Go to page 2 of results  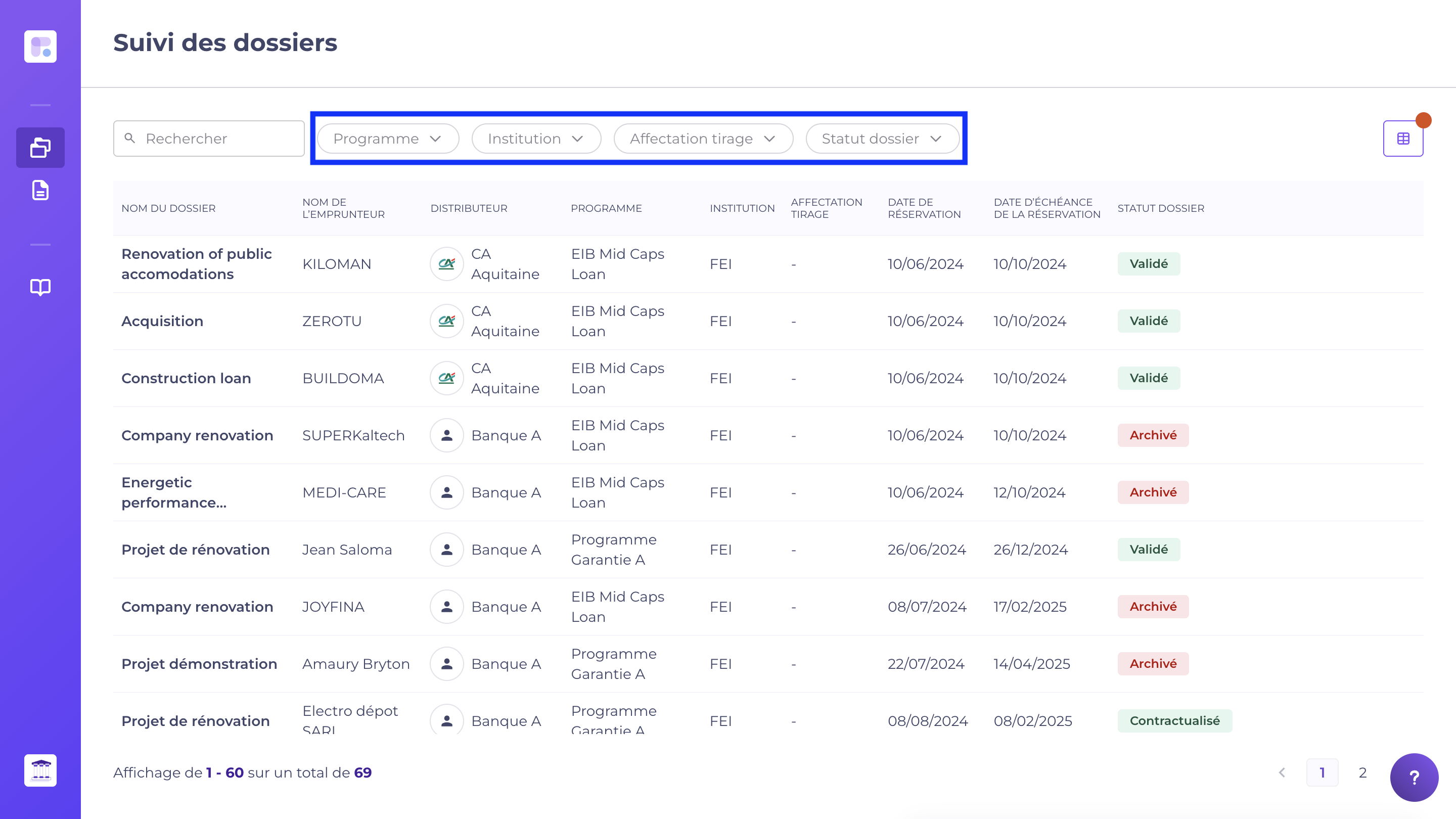tap(1362, 772)
